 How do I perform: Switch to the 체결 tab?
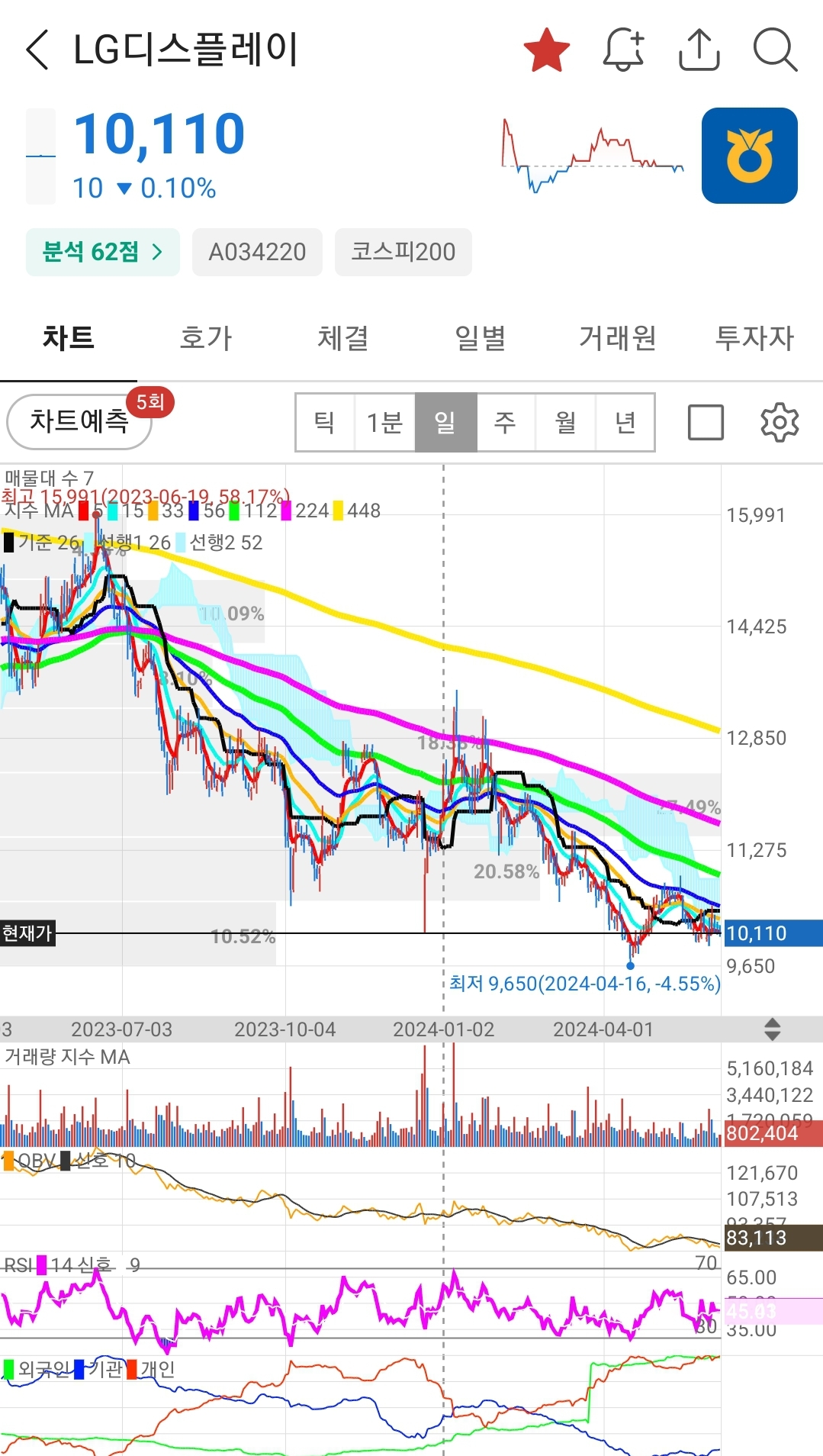[343, 337]
